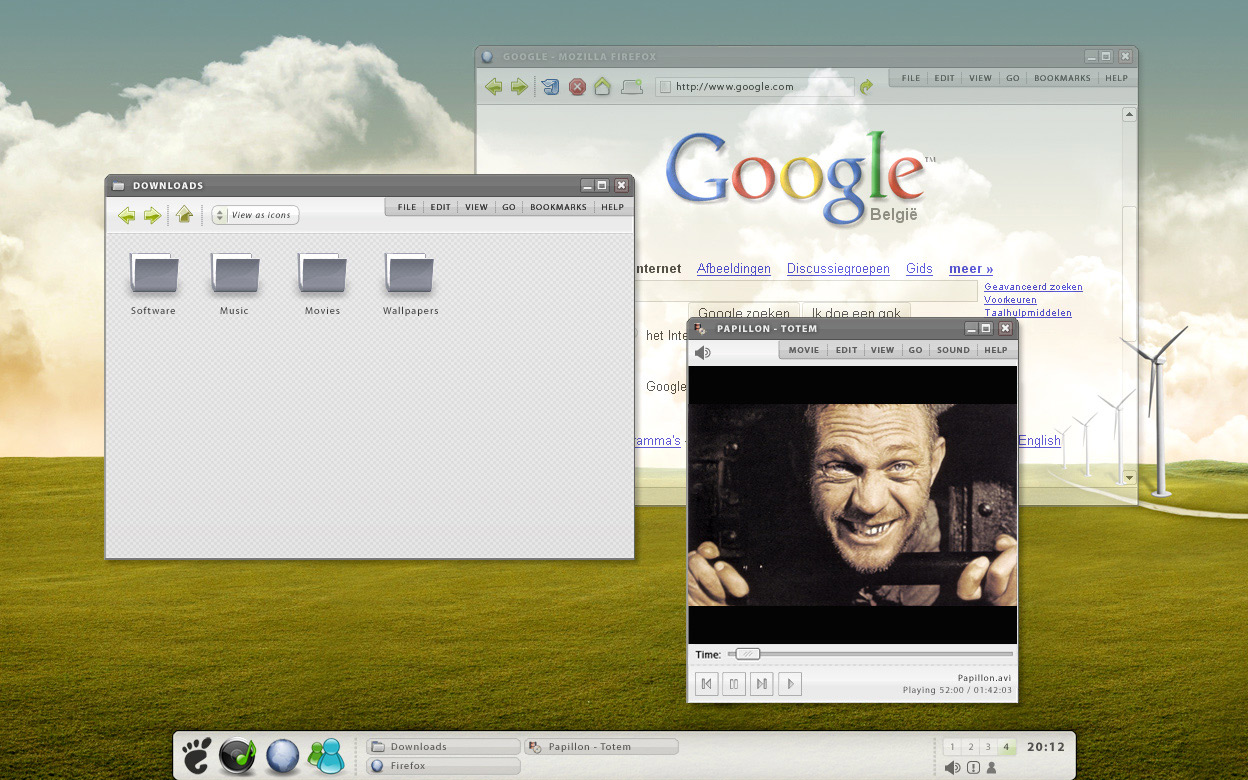
Task: Open the Totem View menu
Action: [x=882, y=350]
